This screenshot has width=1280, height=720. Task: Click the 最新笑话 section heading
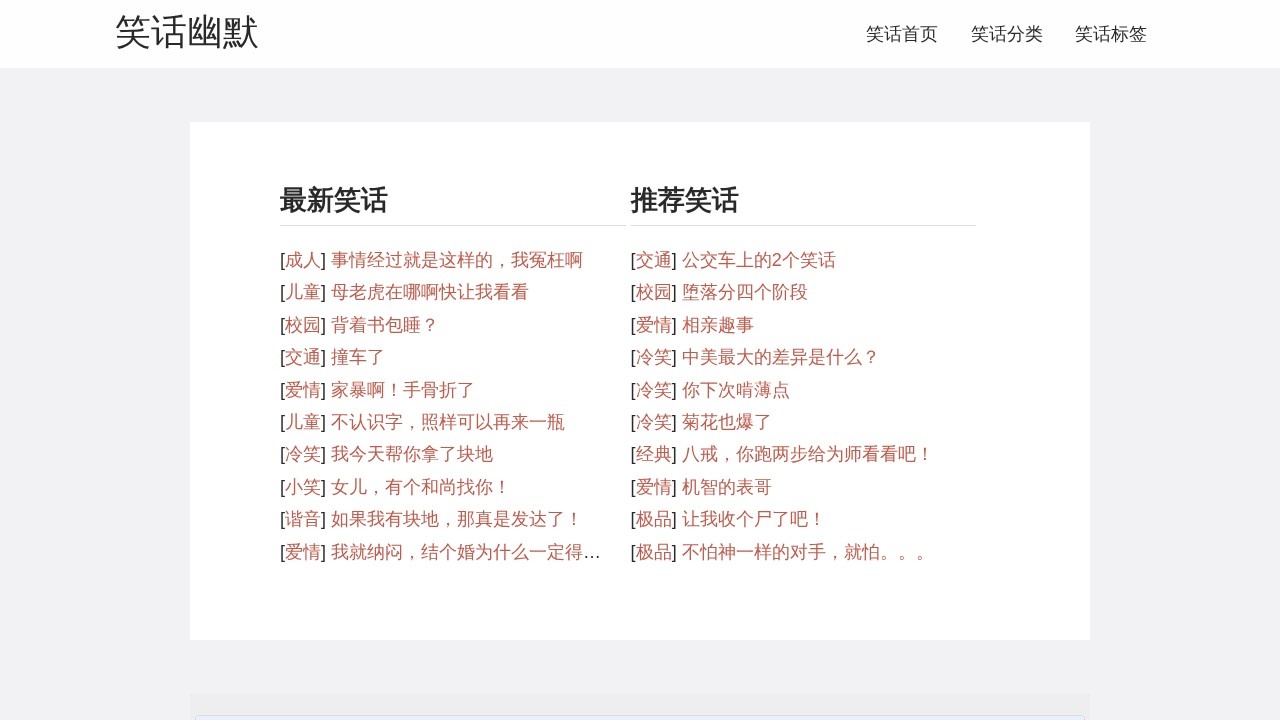pos(334,200)
